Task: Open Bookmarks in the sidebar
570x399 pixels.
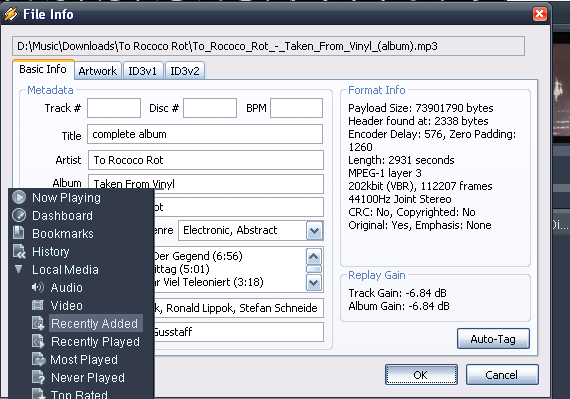Action: 63,234
